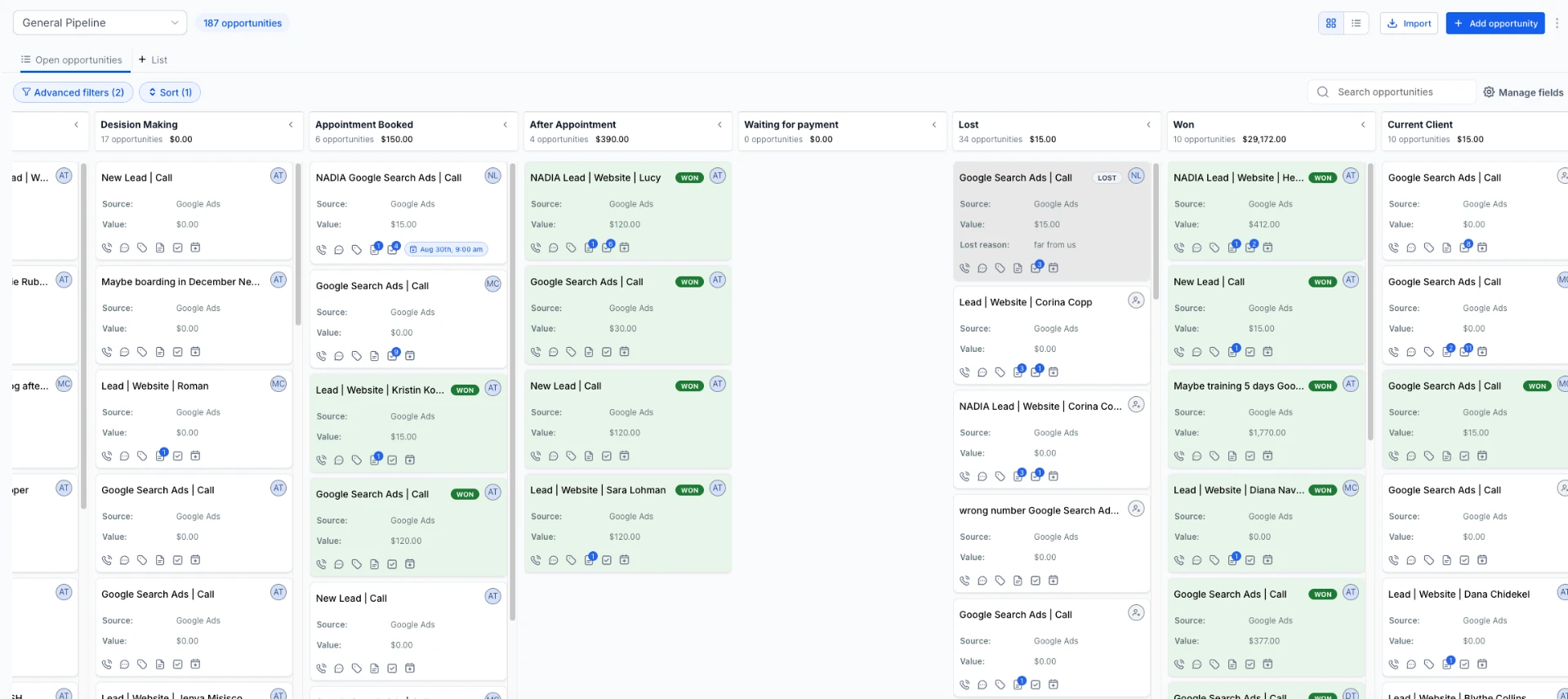Open the Lead | Website | Sara Lohman card
The width and height of the screenshot is (1568, 699).
pyautogui.click(x=627, y=524)
